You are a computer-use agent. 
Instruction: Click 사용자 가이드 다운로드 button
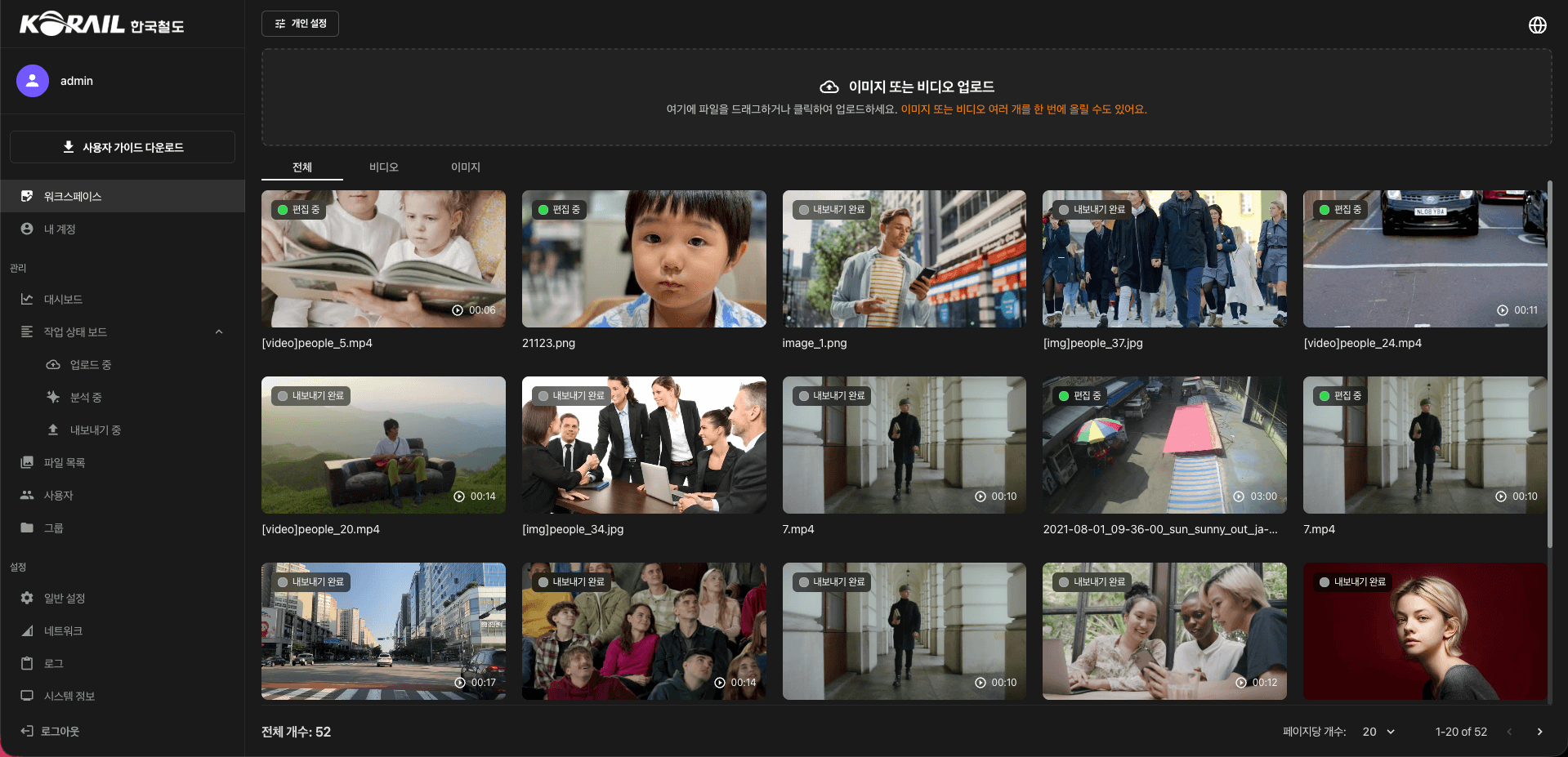click(x=123, y=148)
